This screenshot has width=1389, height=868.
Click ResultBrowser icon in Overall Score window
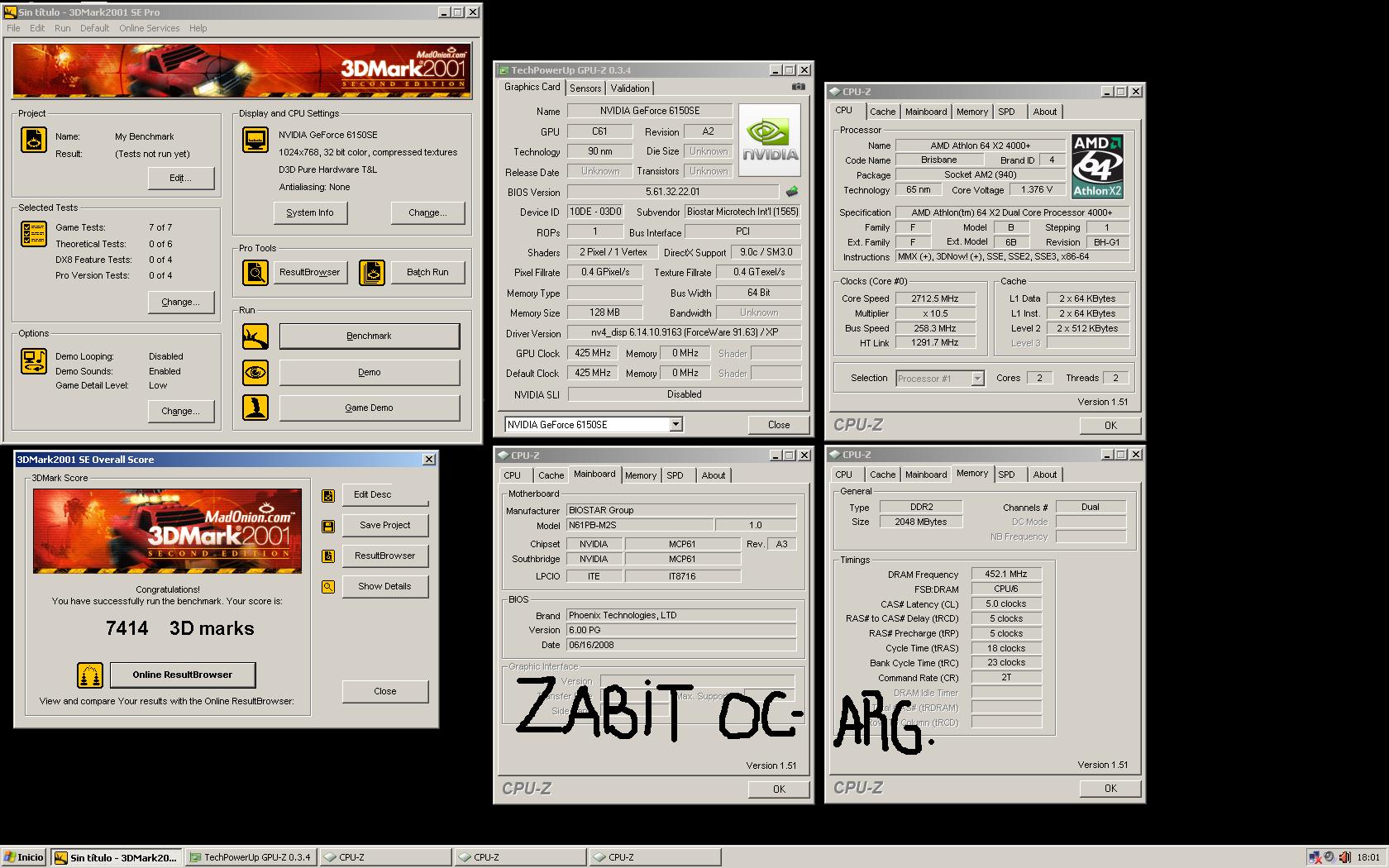coord(328,556)
